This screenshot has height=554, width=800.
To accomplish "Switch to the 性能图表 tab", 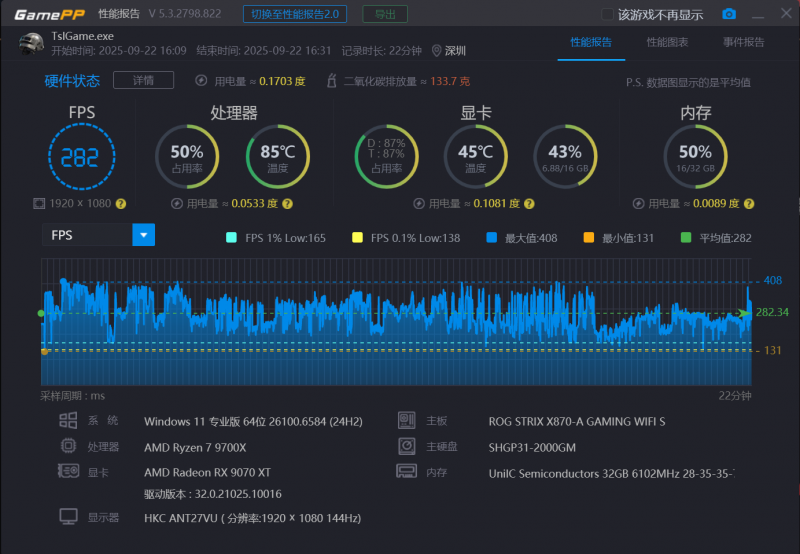I will coord(667,42).
